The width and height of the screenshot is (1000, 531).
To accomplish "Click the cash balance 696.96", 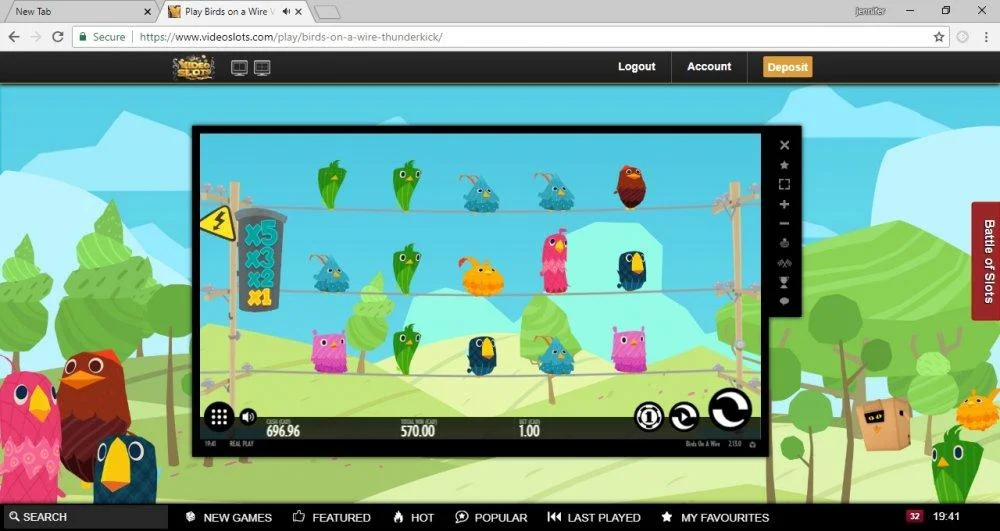I will point(283,430).
